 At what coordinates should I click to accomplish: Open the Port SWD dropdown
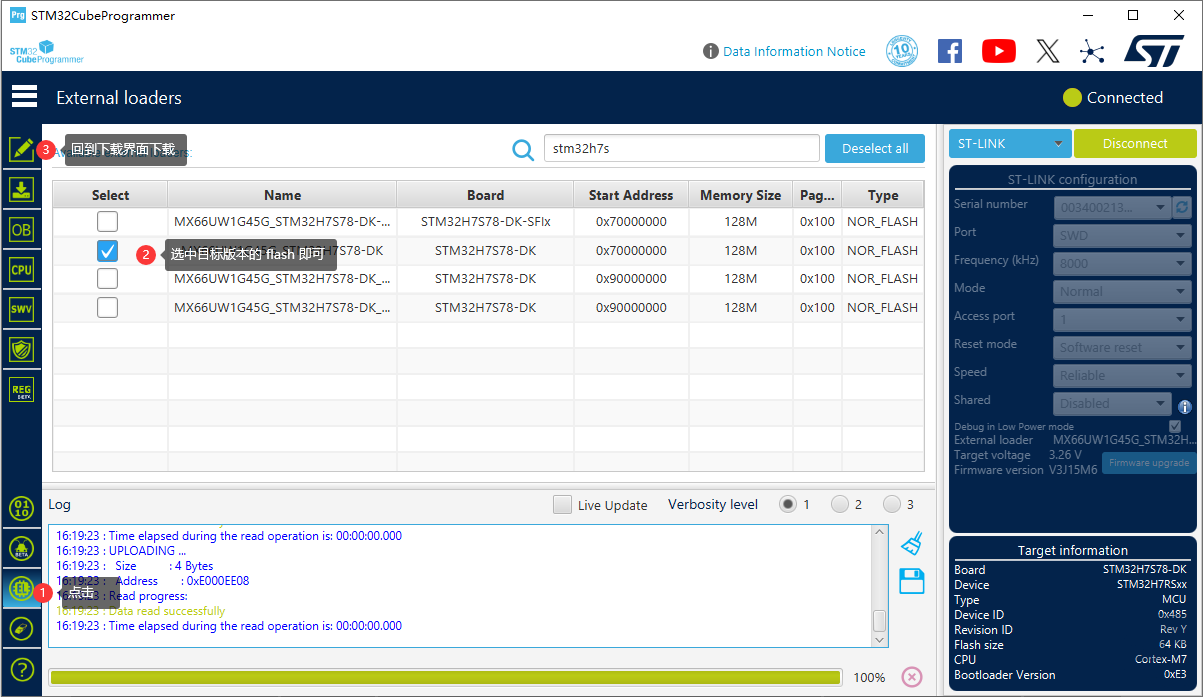pos(1123,235)
